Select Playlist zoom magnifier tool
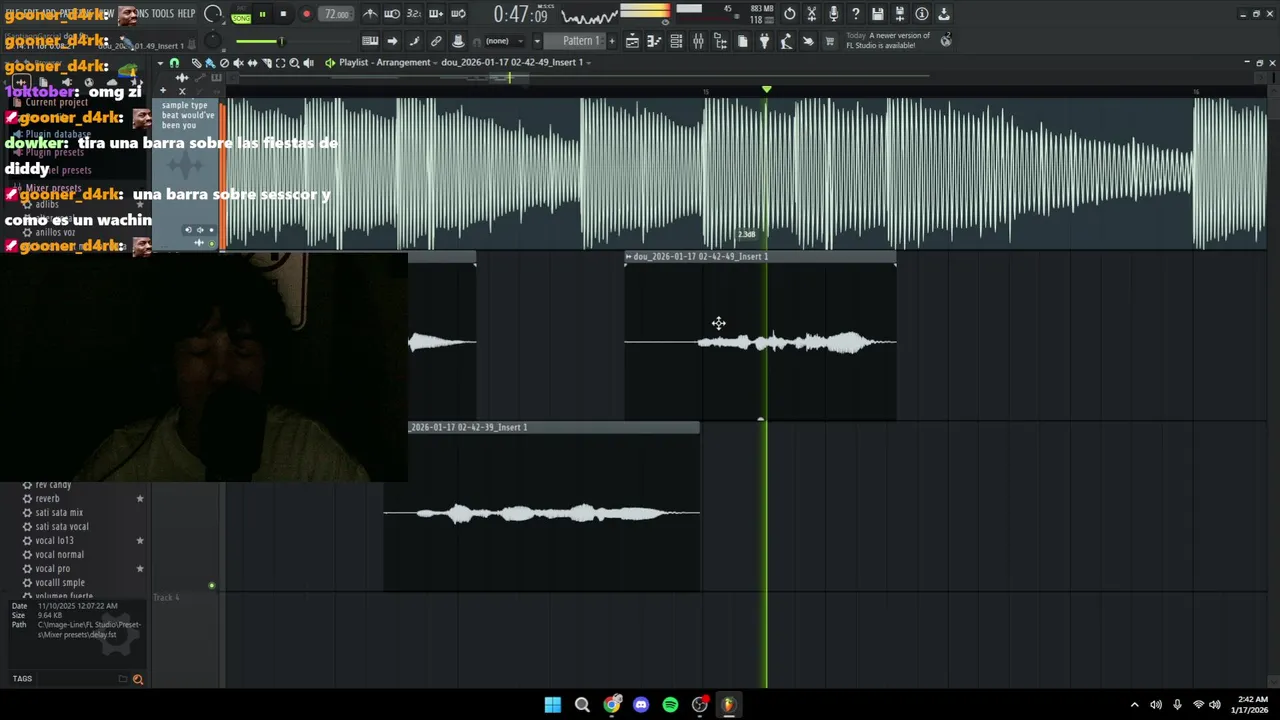1280x720 pixels. click(x=294, y=63)
